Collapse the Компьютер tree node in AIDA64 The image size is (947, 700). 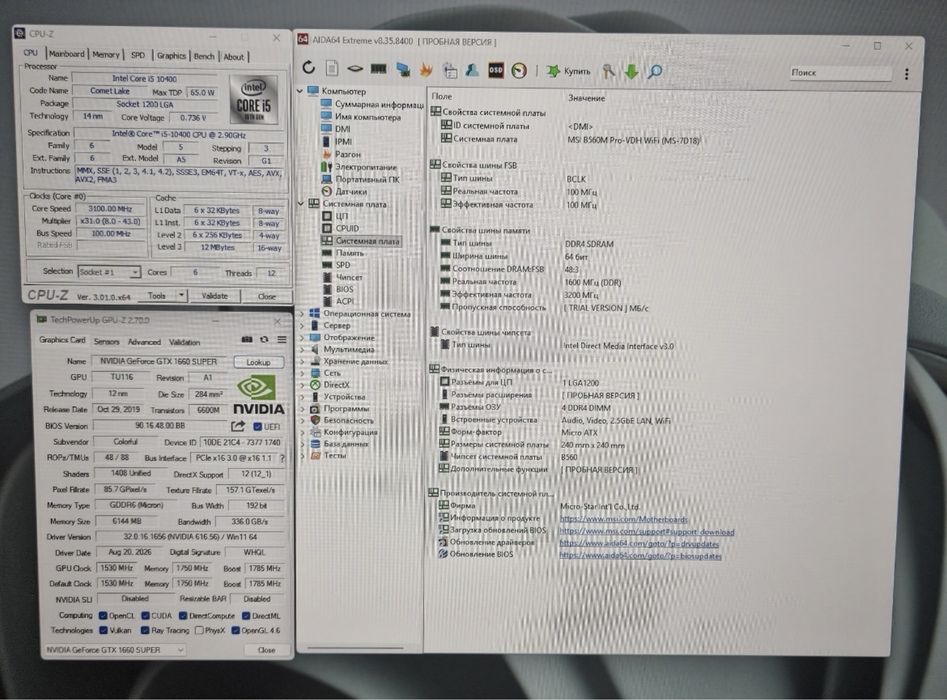point(300,91)
